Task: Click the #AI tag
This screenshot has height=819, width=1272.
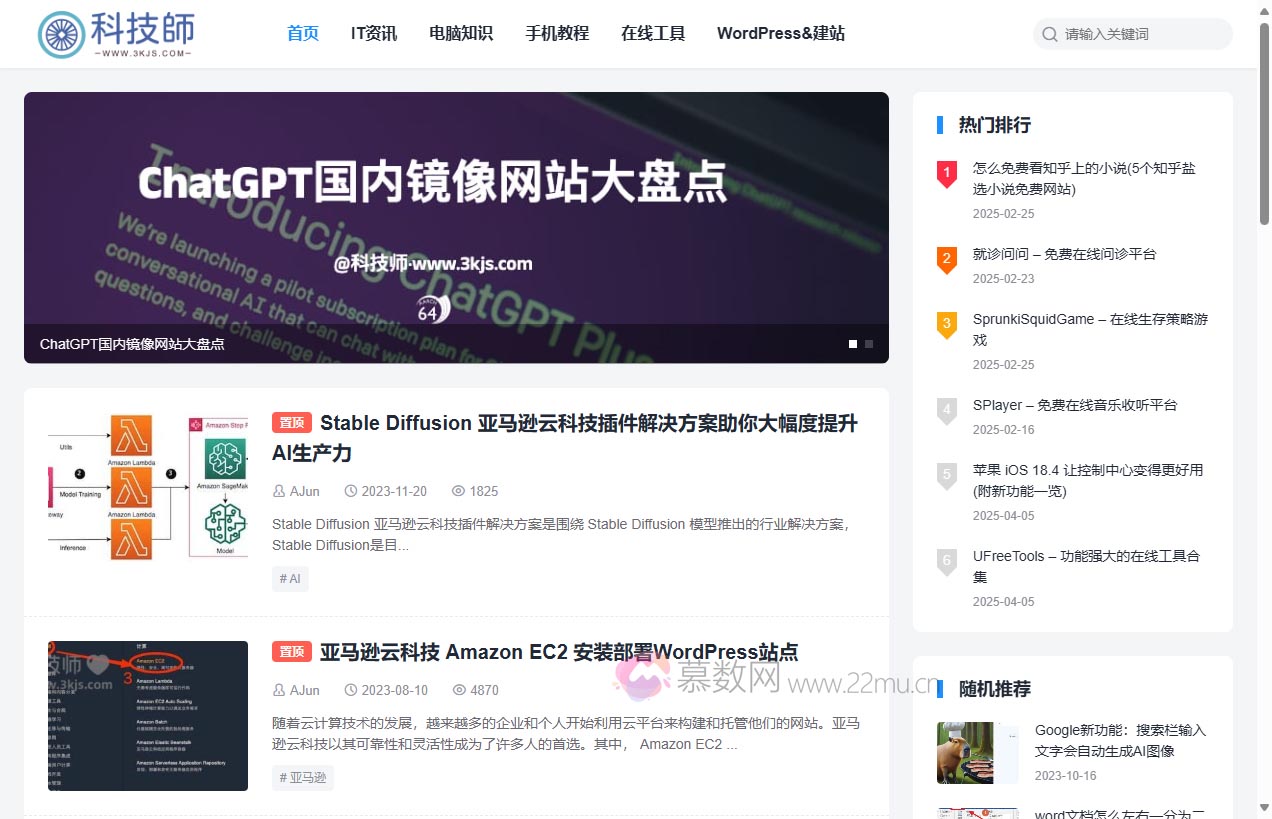Action: [290, 578]
